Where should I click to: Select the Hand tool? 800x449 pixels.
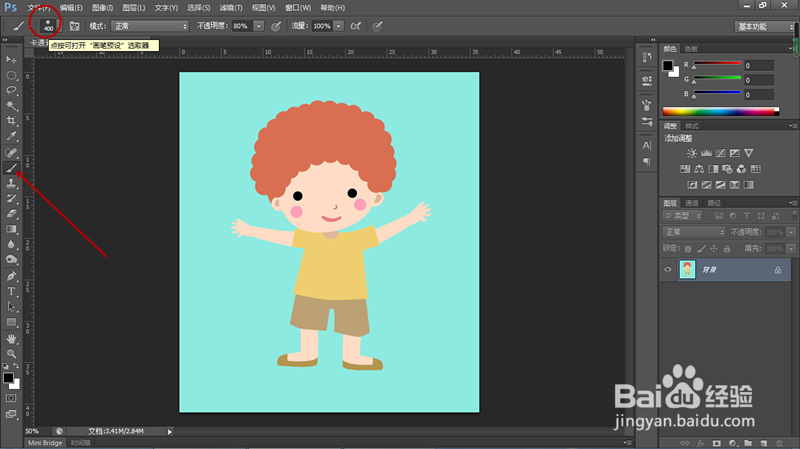[x=11, y=339]
